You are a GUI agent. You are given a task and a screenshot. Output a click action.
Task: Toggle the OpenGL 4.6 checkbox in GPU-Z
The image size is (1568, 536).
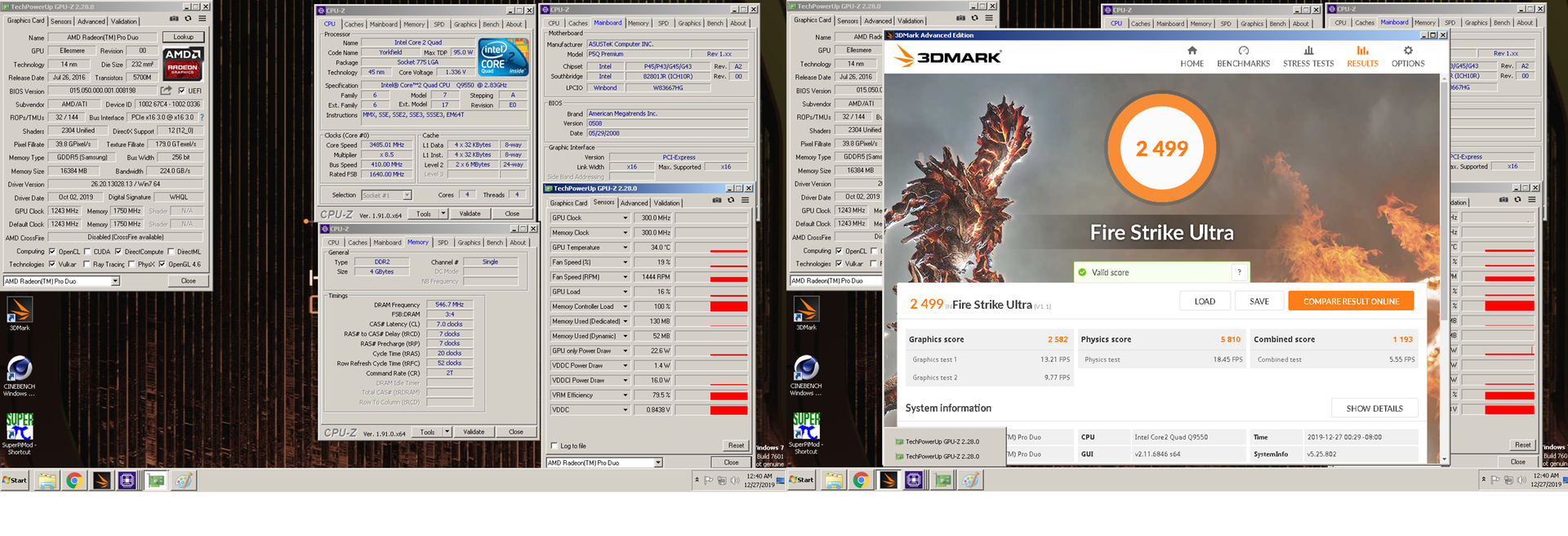click(162, 264)
